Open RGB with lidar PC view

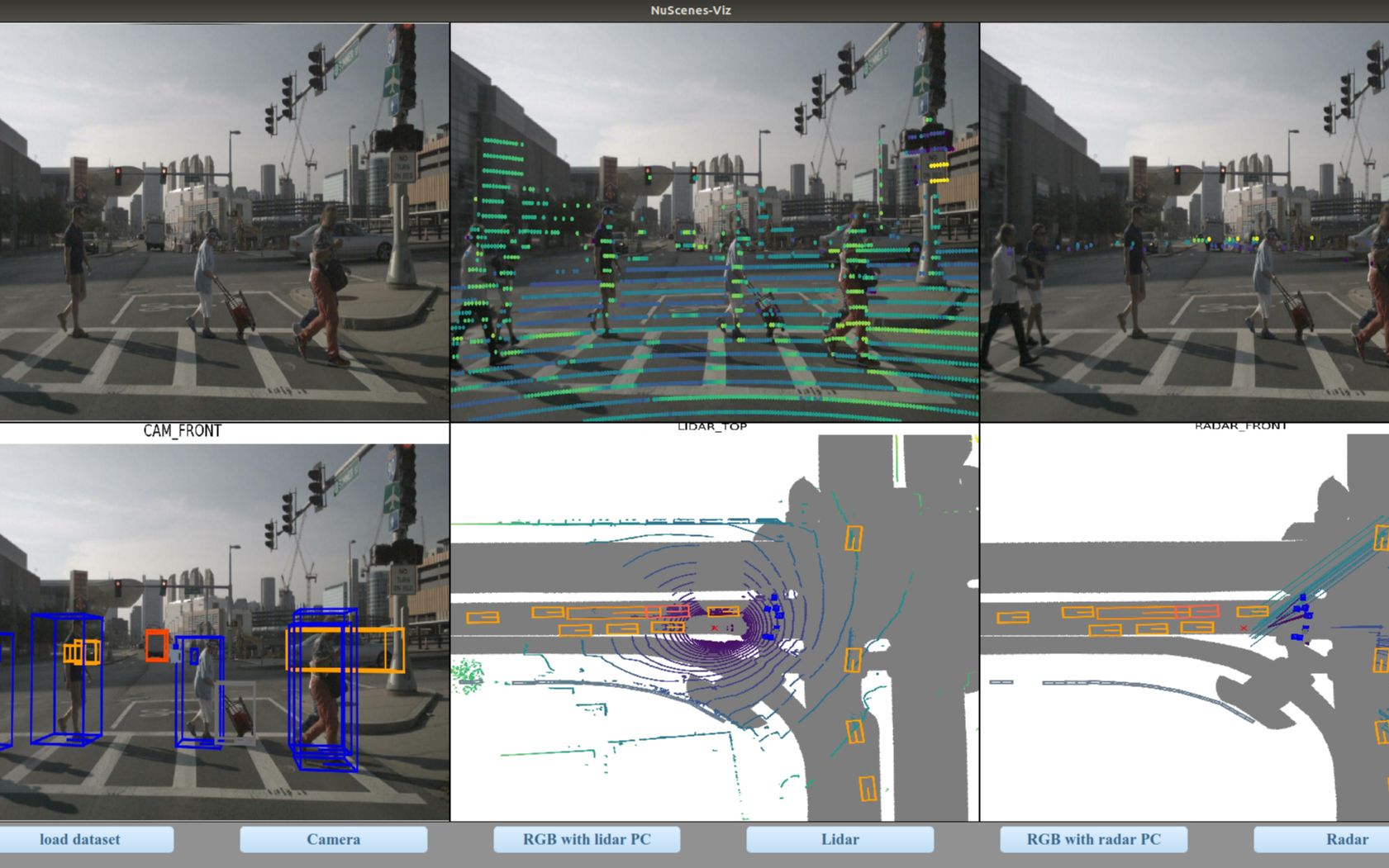587,839
